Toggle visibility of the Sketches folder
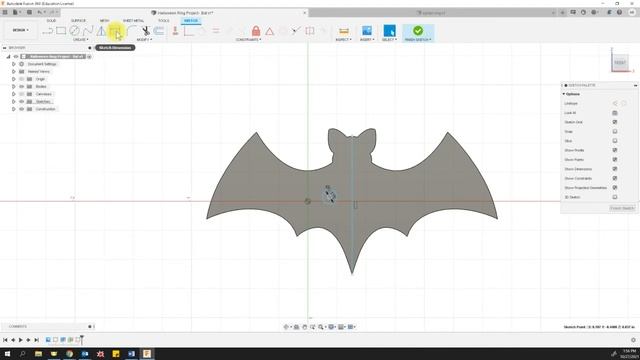This screenshot has height=360, width=640. pos(22,102)
